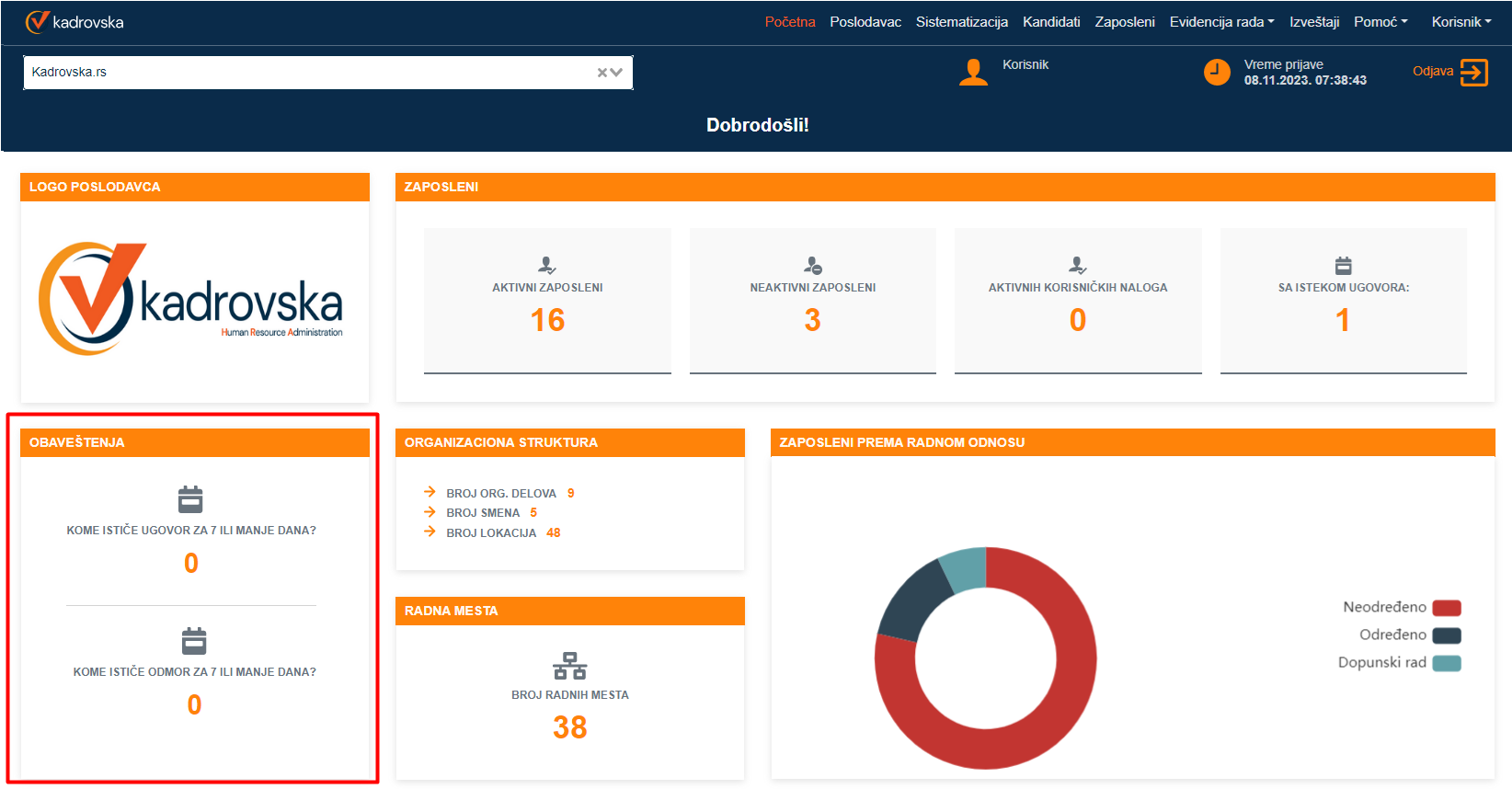Click the Aktivni zaposleni person icon
This screenshot has width=1512, height=789.
[547, 266]
